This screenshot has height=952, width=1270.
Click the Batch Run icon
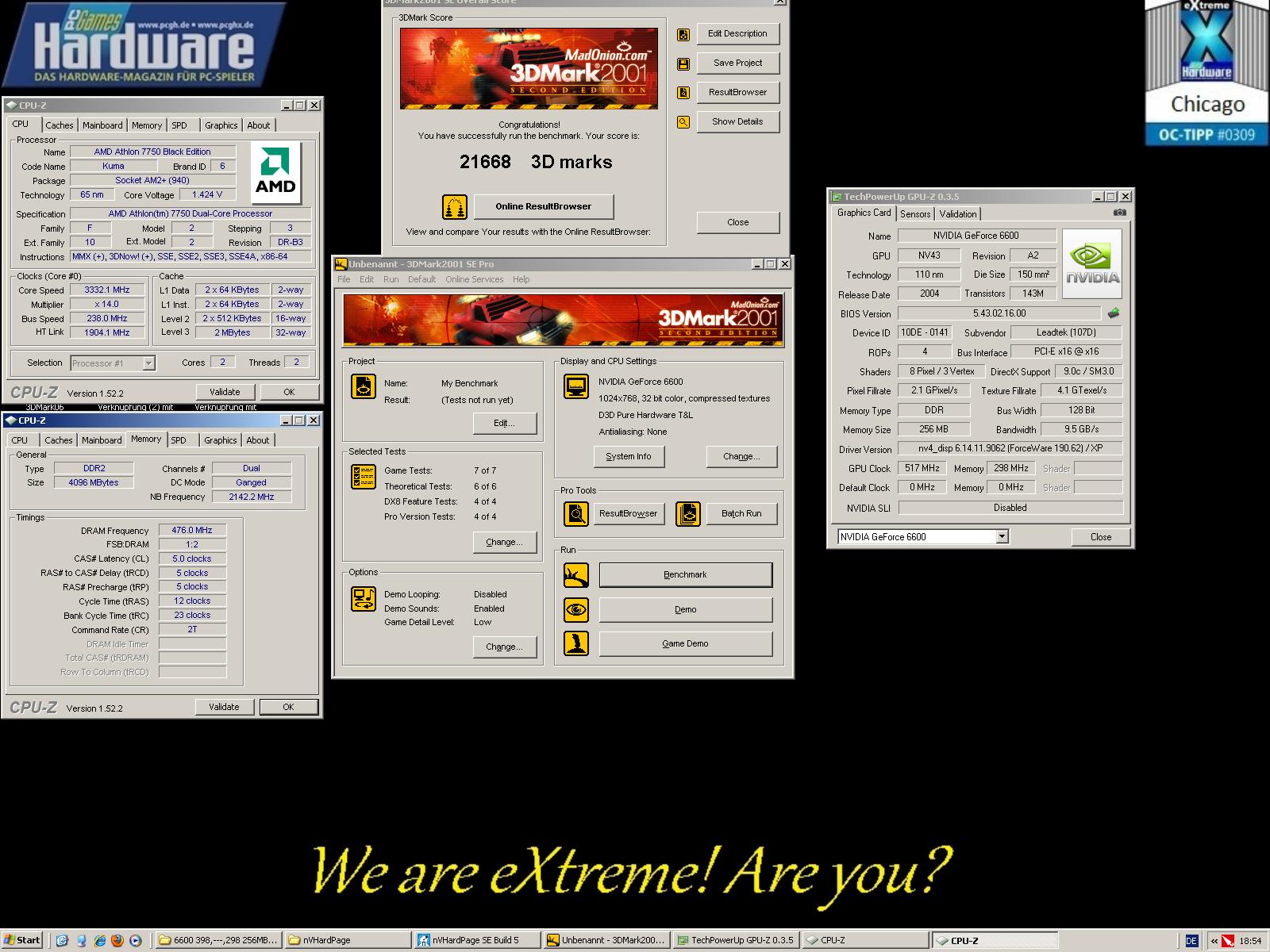point(688,514)
